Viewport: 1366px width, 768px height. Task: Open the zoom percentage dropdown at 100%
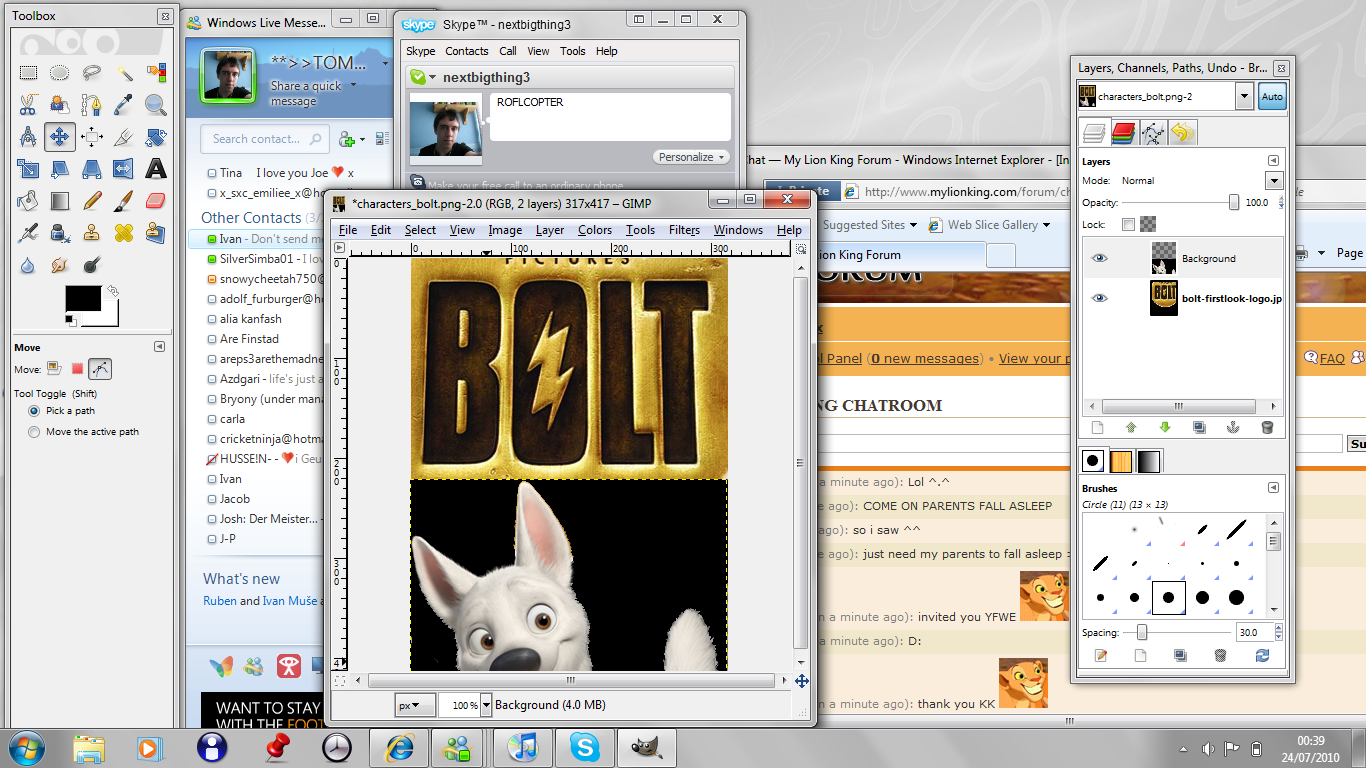486,705
